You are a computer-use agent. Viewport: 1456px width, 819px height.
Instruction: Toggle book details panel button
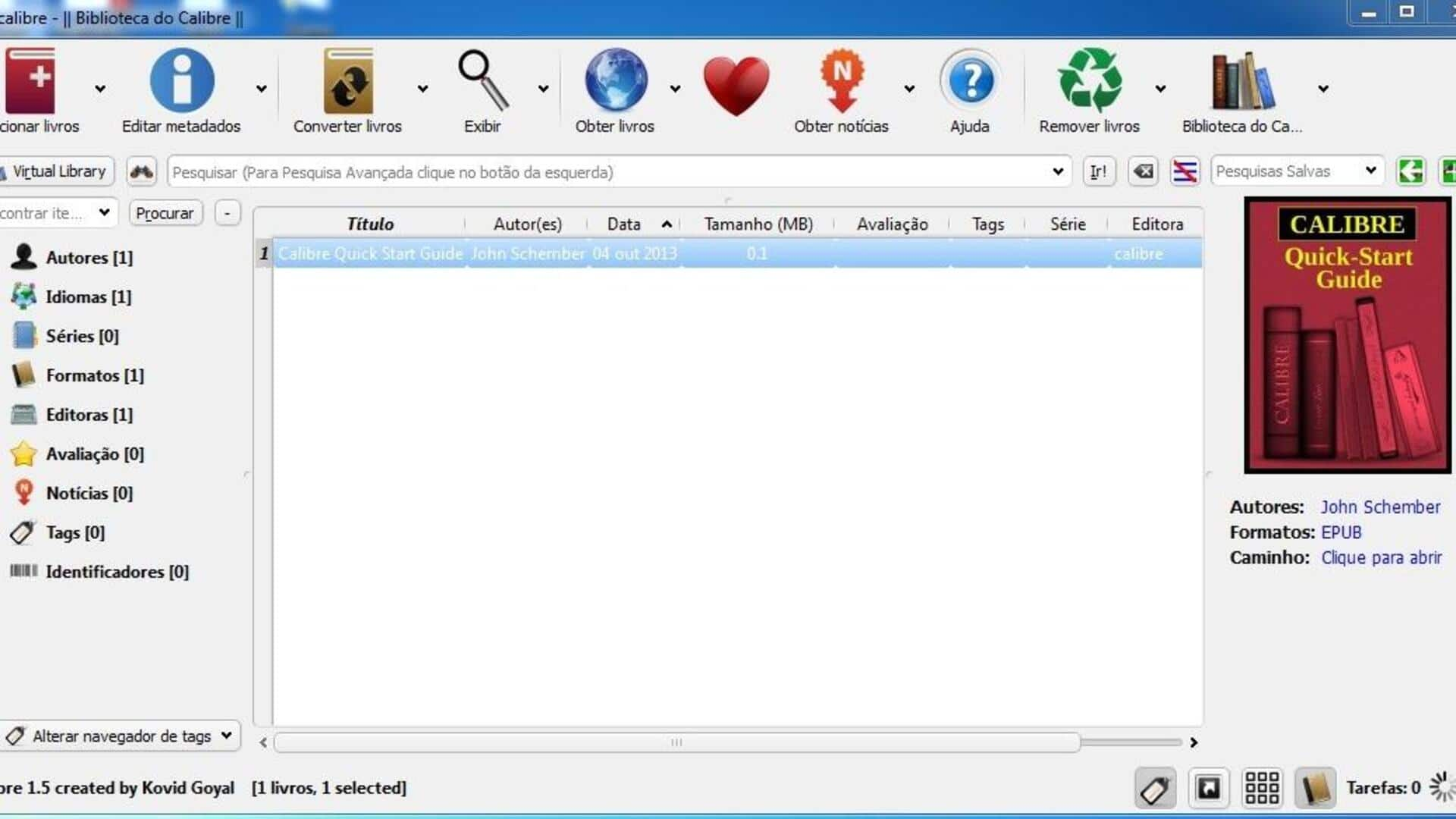tap(1316, 789)
